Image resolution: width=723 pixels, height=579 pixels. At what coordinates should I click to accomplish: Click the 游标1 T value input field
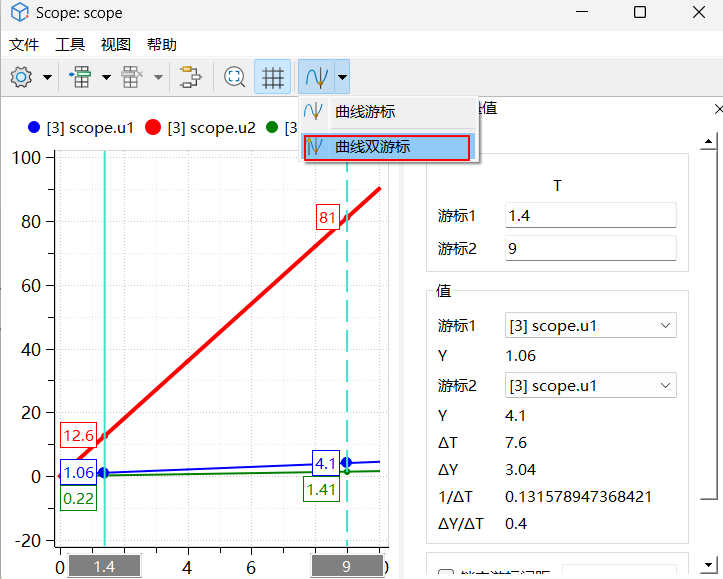590,215
